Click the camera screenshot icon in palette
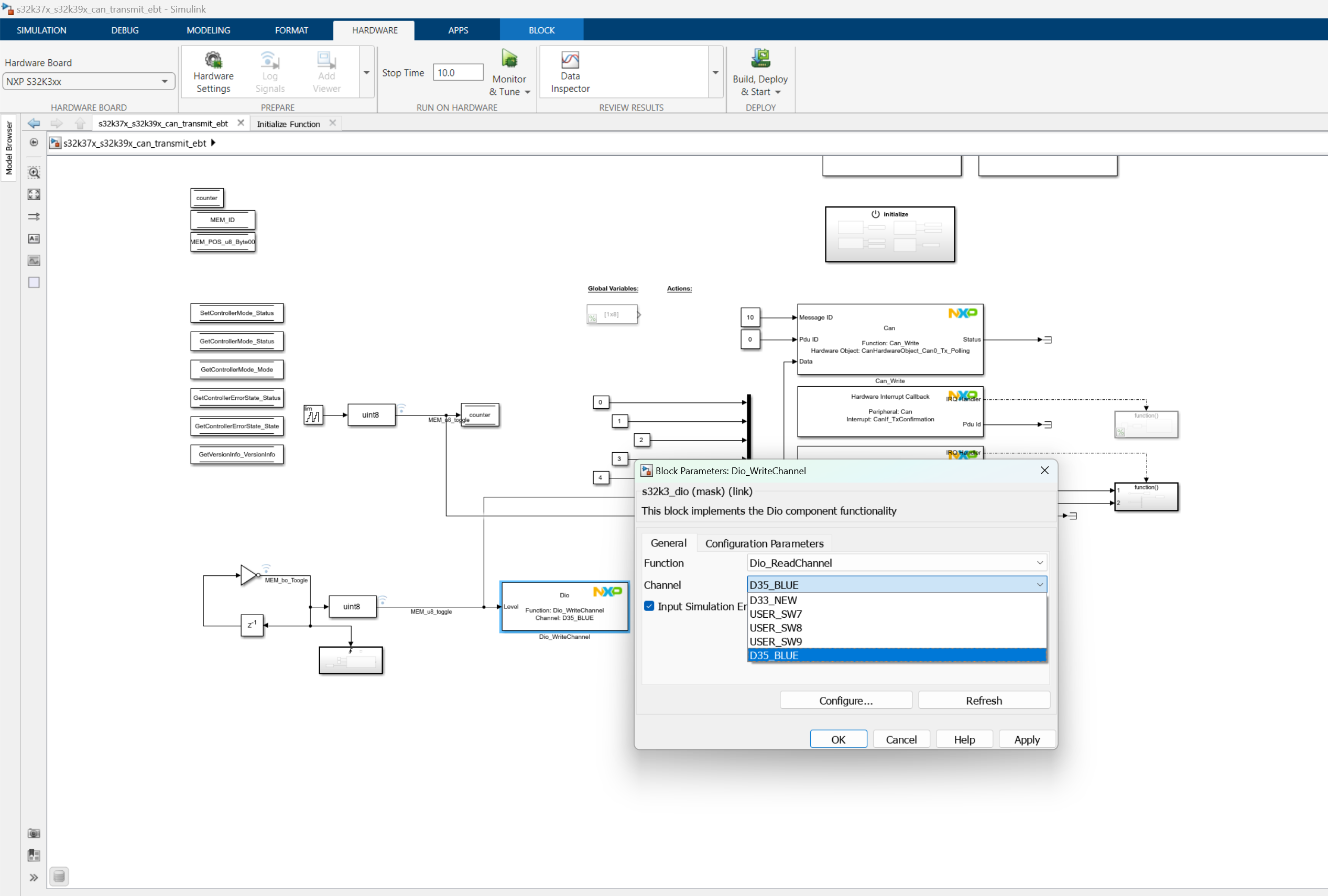 [34, 833]
